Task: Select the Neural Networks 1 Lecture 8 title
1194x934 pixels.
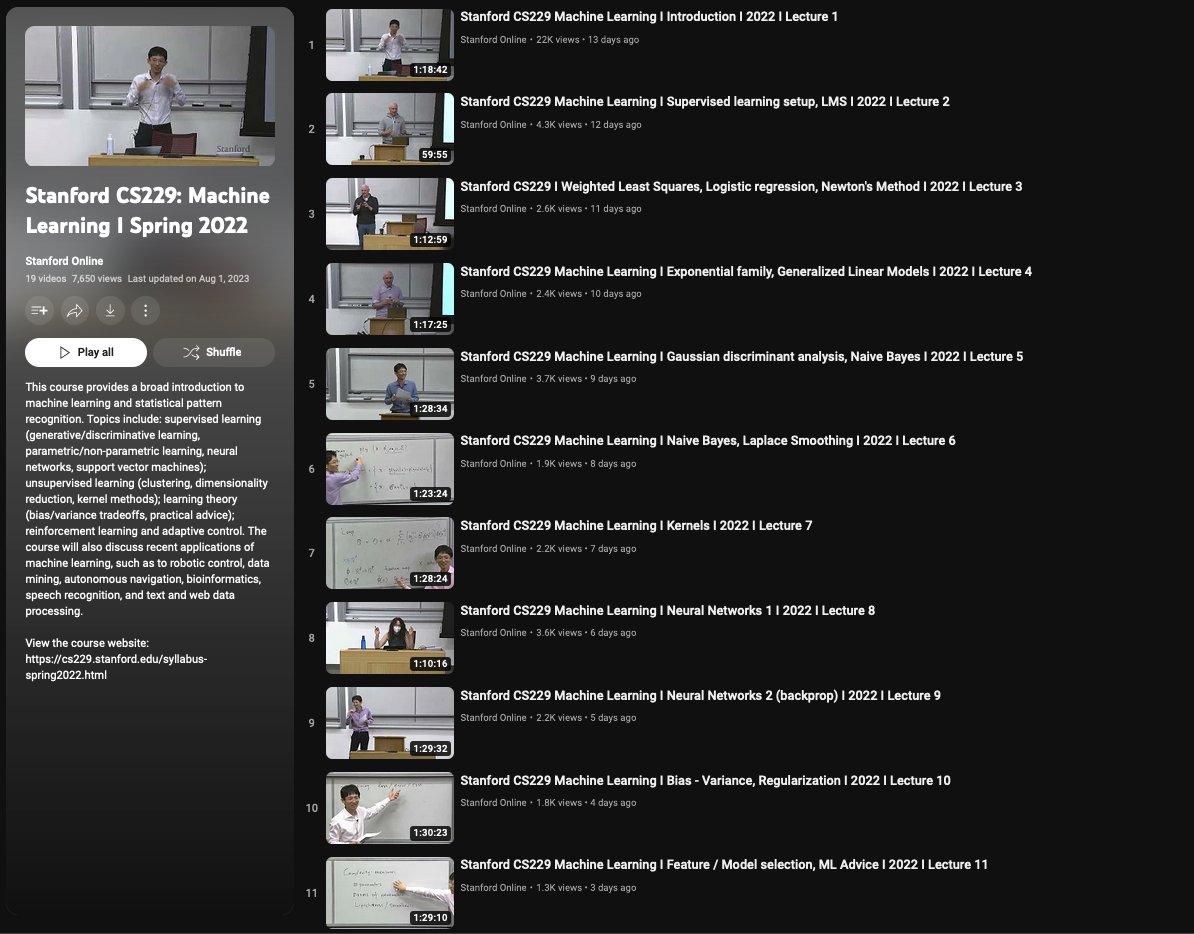Action: click(x=667, y=610)
